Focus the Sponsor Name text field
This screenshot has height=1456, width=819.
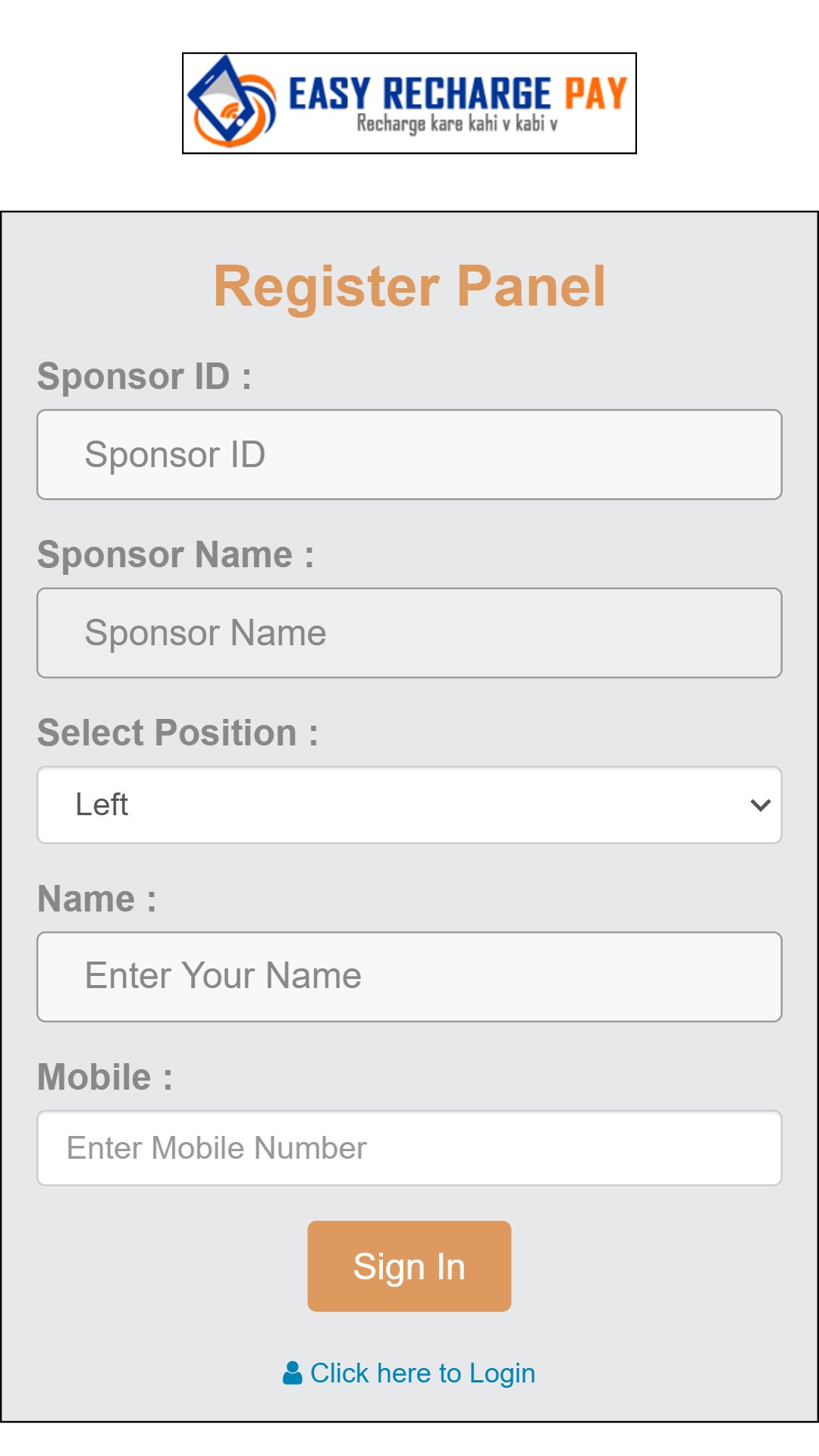point(409,633)
